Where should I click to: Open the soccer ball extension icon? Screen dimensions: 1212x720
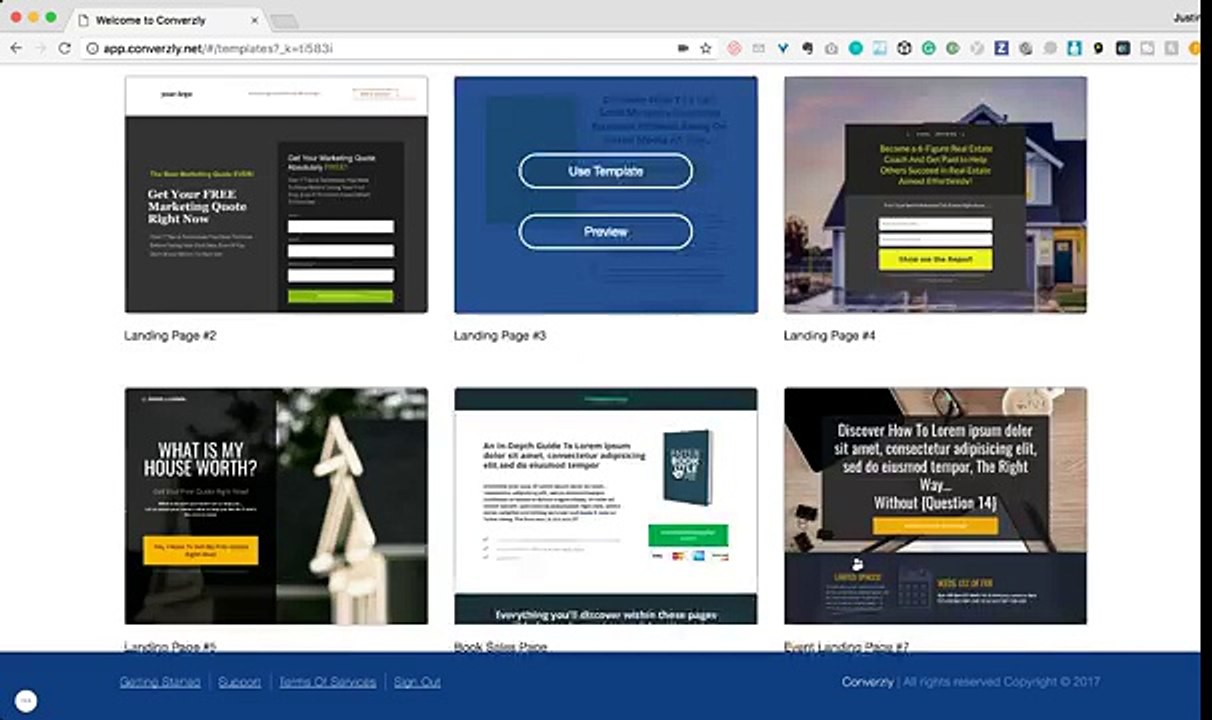(904, 48)
